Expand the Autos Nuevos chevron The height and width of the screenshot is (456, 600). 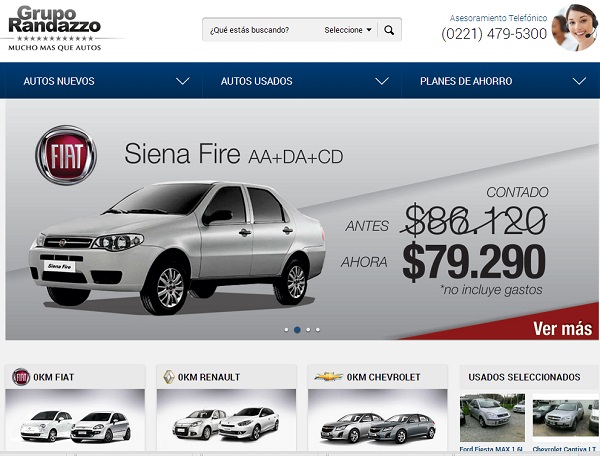[x=183, y=81]
